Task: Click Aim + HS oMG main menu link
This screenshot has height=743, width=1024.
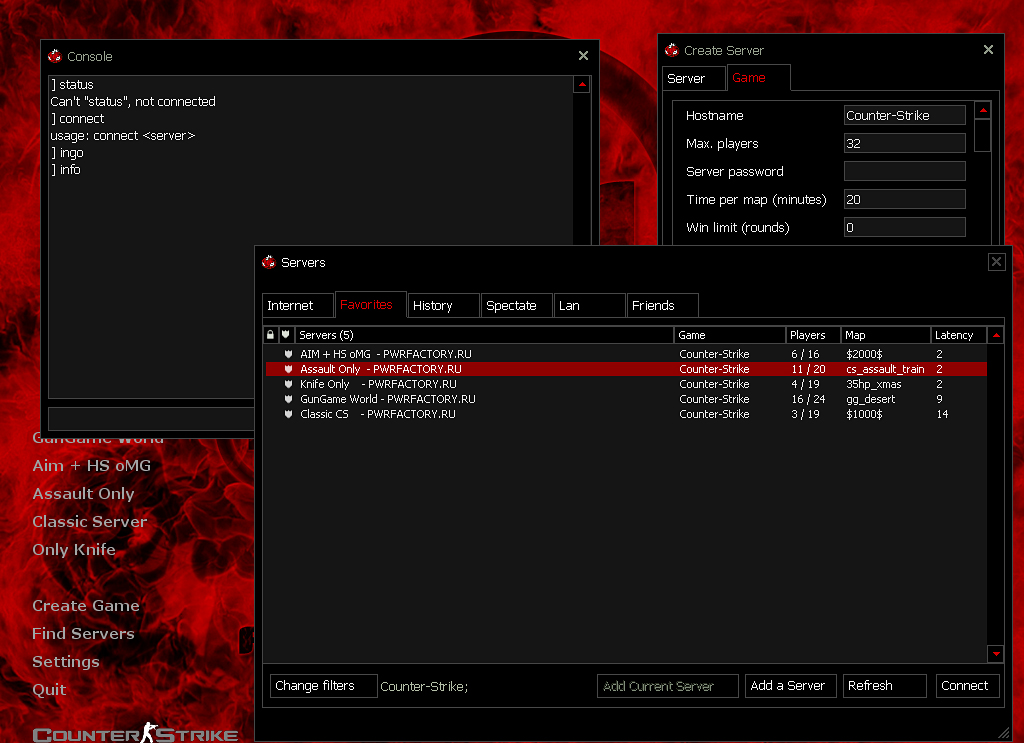Action: pyautogui.click(x=91, y=466)
